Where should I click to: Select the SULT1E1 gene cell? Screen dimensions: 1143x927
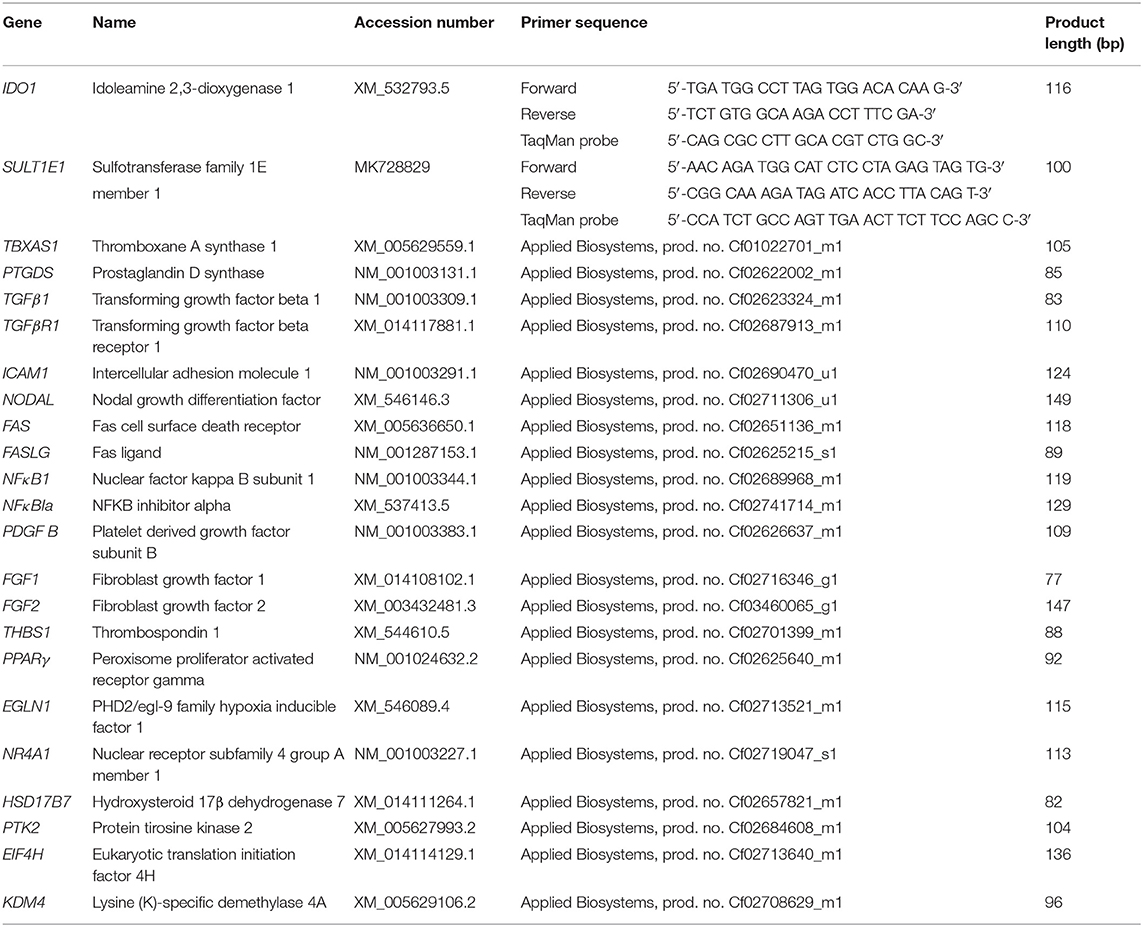[x=34, y=167]
